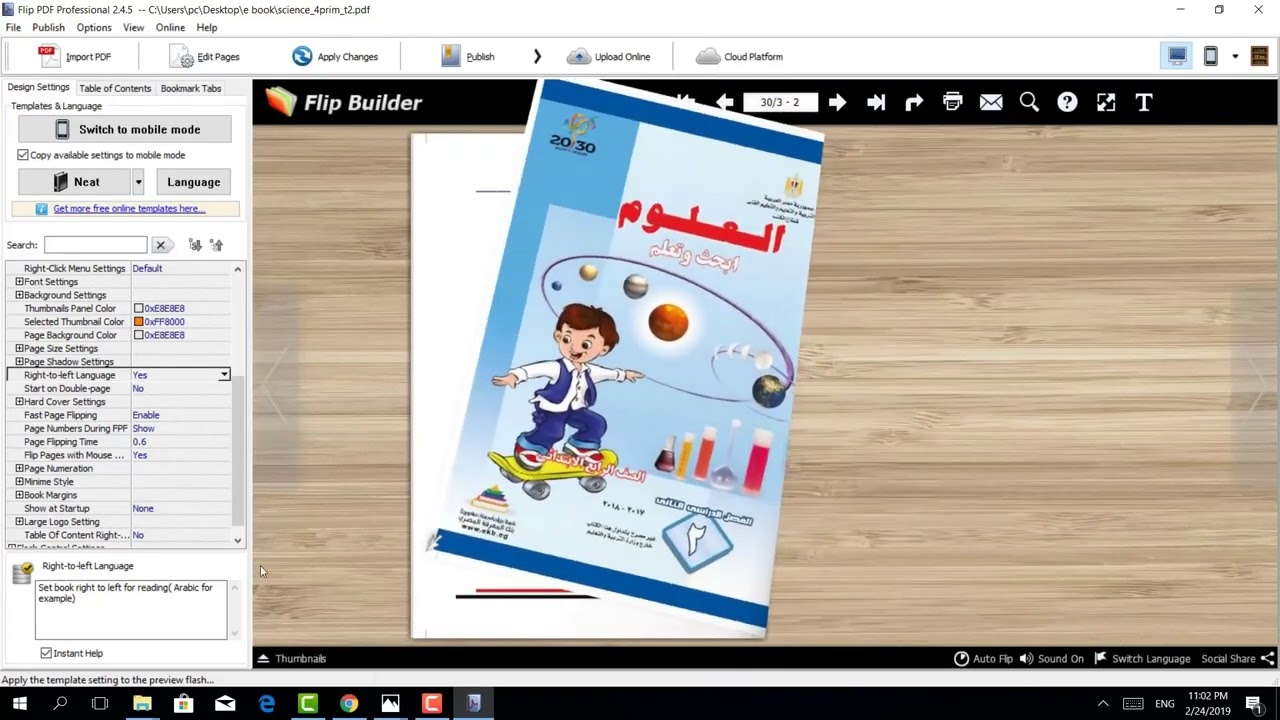1280x720 pixels.
Task: Open the bookshelf icon at top right
Action: pyautogui.click(x=1259, y=56)
